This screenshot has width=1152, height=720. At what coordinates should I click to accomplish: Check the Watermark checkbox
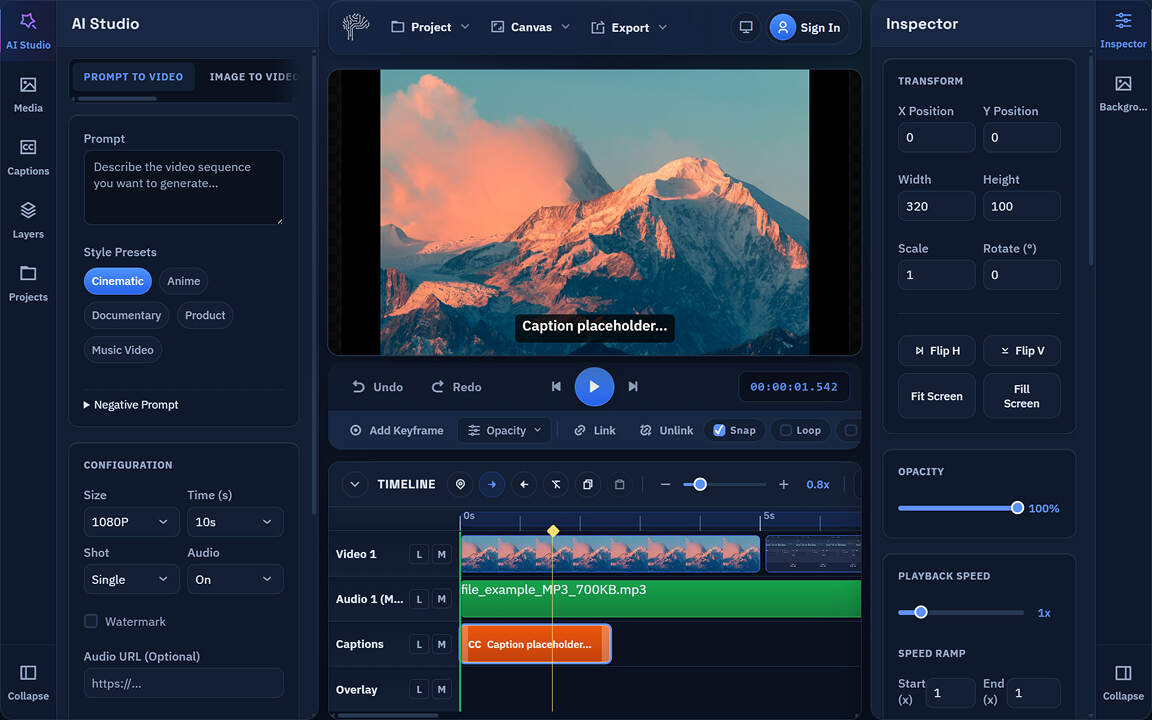(91, 621)
